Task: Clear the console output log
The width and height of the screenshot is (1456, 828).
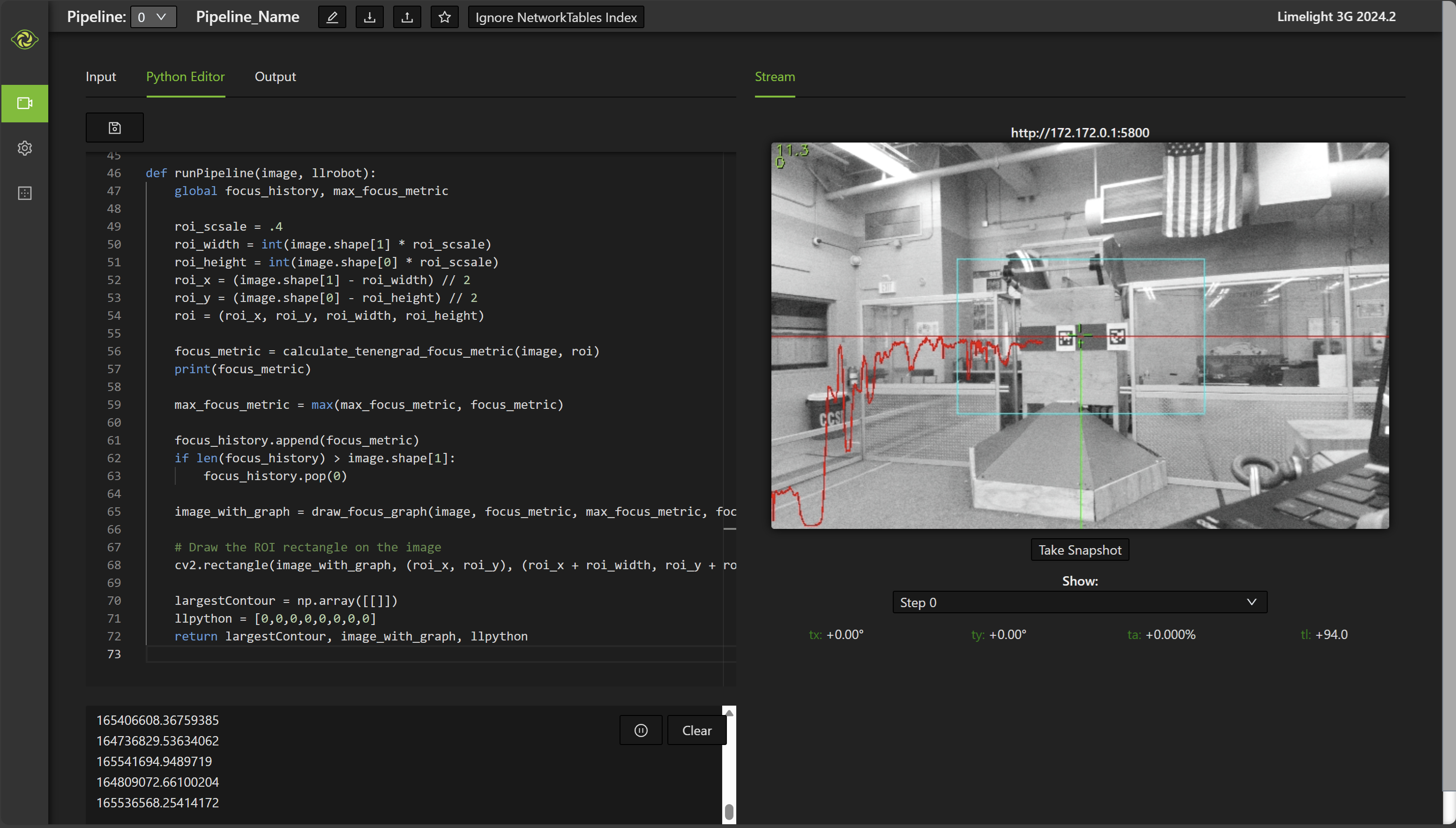Action: (x=697, y=730)
